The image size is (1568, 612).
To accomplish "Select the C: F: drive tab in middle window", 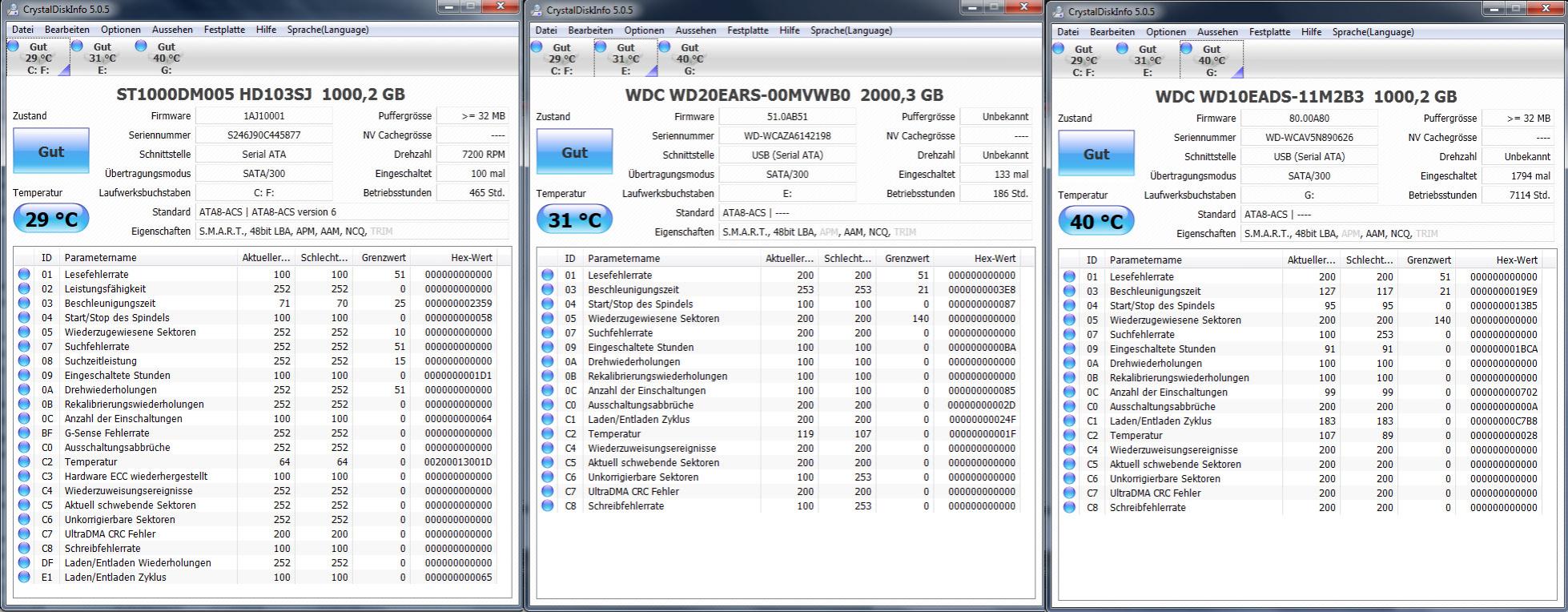I will coord(561,58).
